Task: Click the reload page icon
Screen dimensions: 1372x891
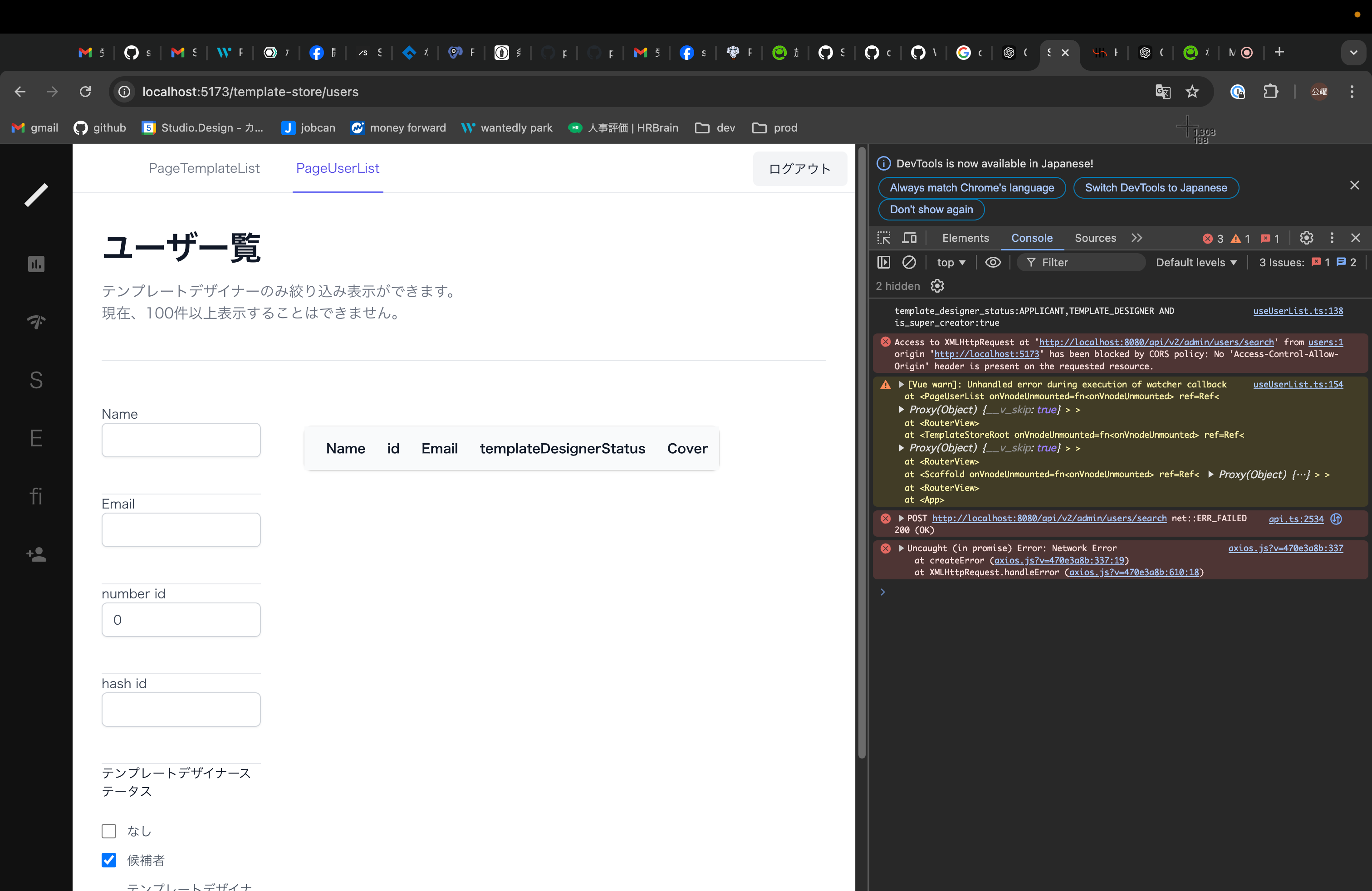Action: click(85, 92)
